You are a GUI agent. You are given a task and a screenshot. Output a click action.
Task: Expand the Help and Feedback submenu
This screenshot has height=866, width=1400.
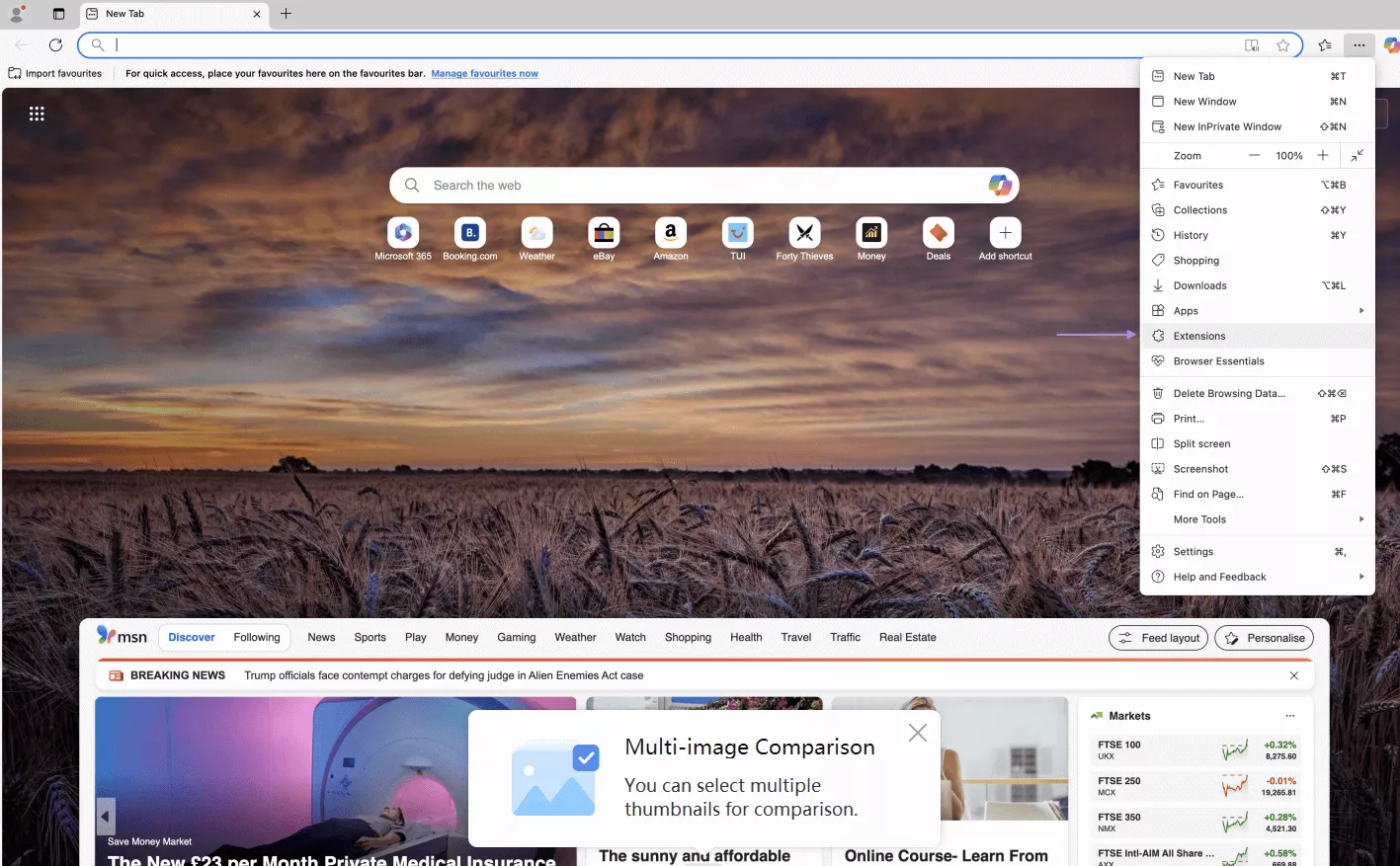click(1361, 577)
